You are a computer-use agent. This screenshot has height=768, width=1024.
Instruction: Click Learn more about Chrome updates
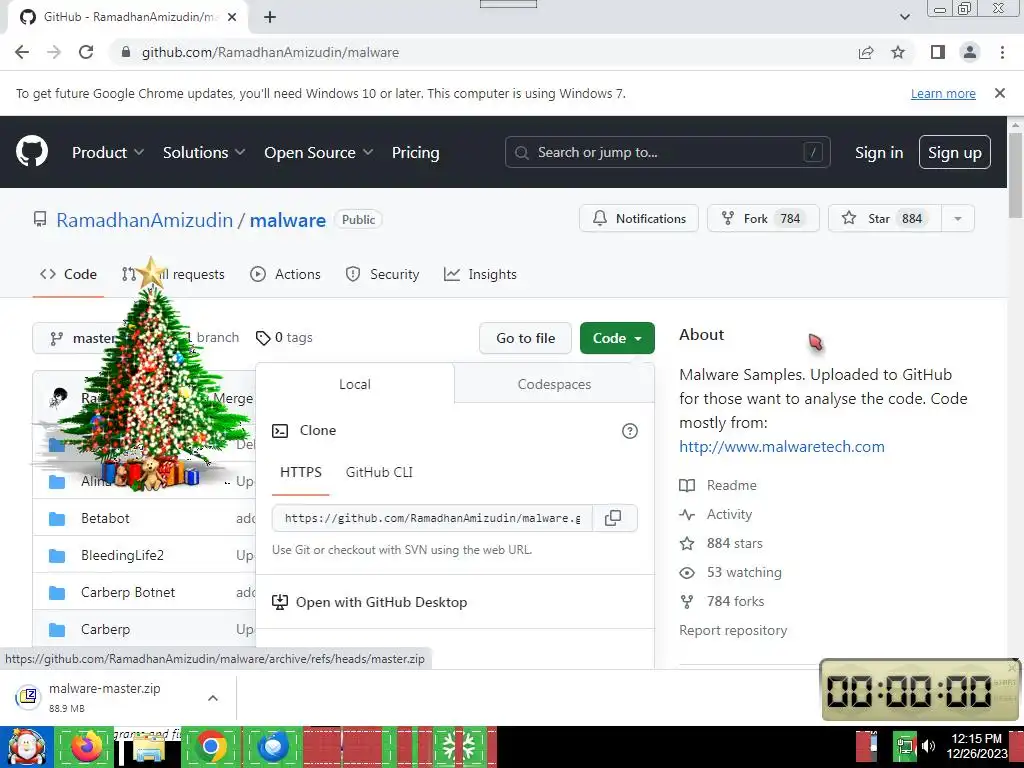pos(943,93)
